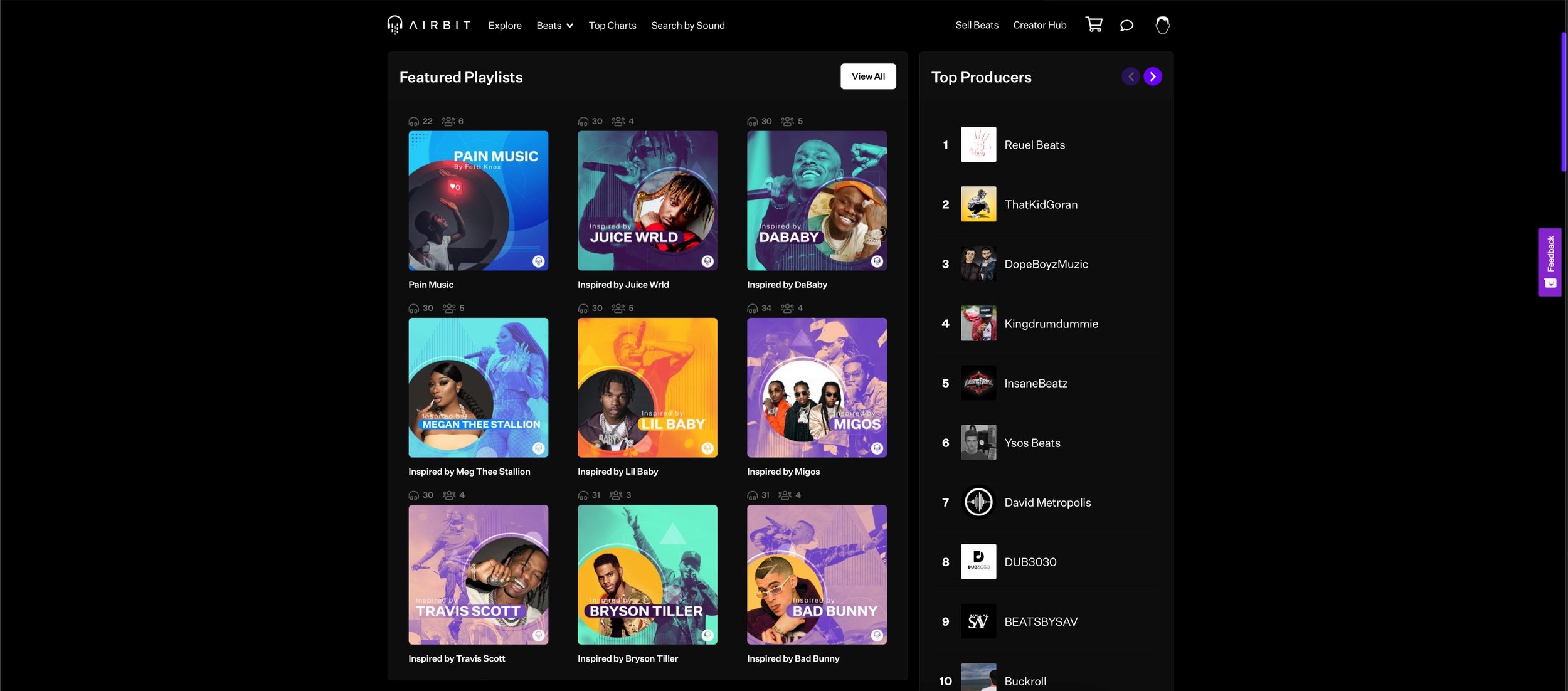
Task: Open Creator Hub
Action: click(1039, 25)
